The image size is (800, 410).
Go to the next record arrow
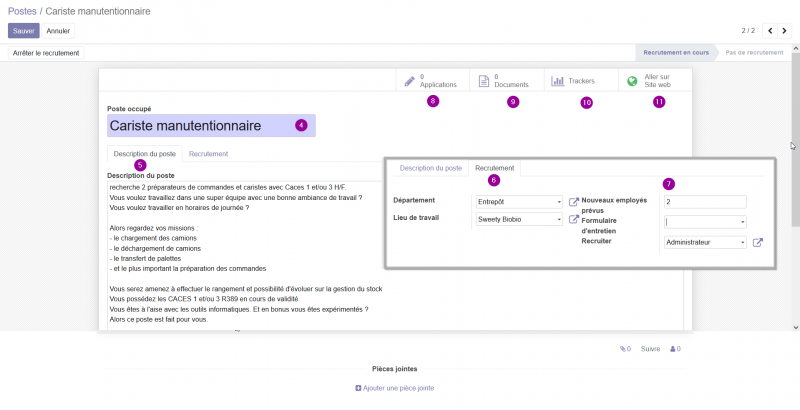pyautogui.click(x=784, y=31)
